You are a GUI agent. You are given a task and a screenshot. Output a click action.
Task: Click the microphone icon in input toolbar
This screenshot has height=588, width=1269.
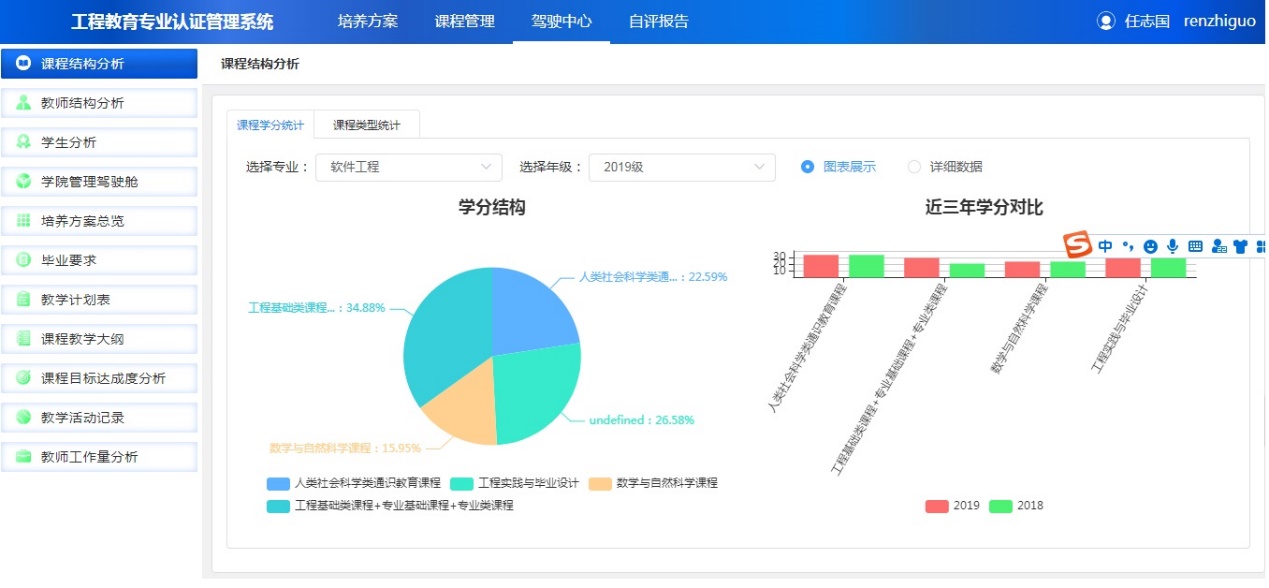1171,246
